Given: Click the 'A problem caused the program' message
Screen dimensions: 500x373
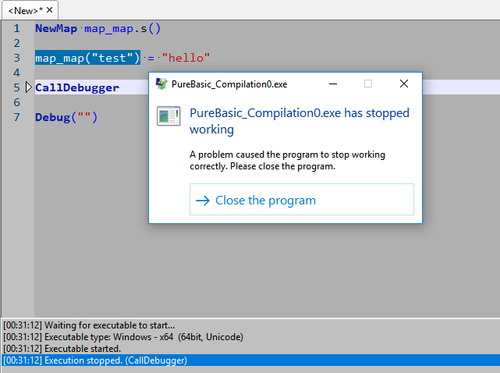Looking at the screenshot, I should [287, 160].
